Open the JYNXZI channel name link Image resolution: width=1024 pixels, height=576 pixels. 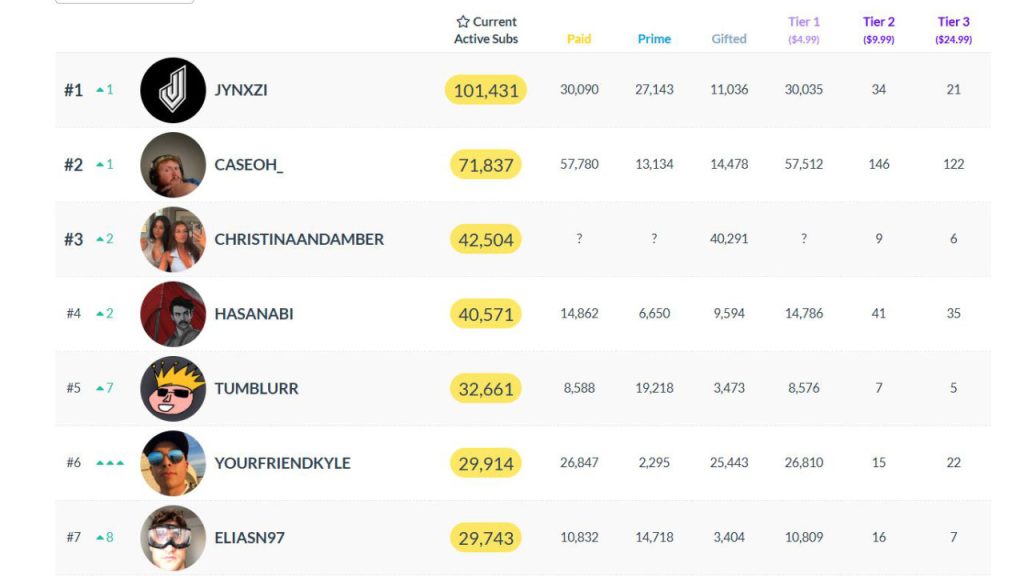(x=244, y=90)
